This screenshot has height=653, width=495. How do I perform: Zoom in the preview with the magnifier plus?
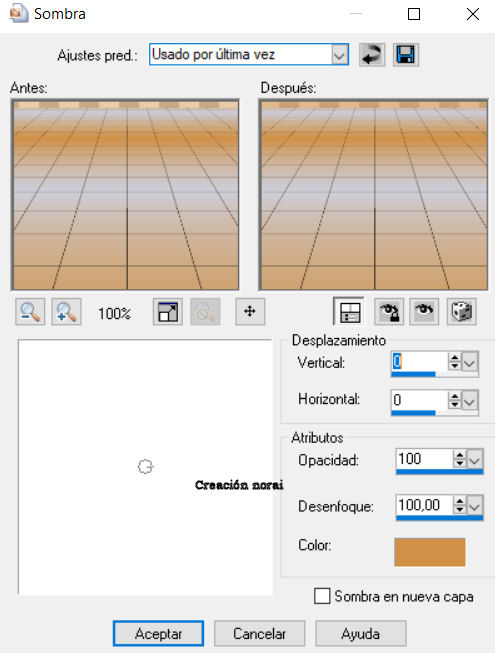coord(66,312)
